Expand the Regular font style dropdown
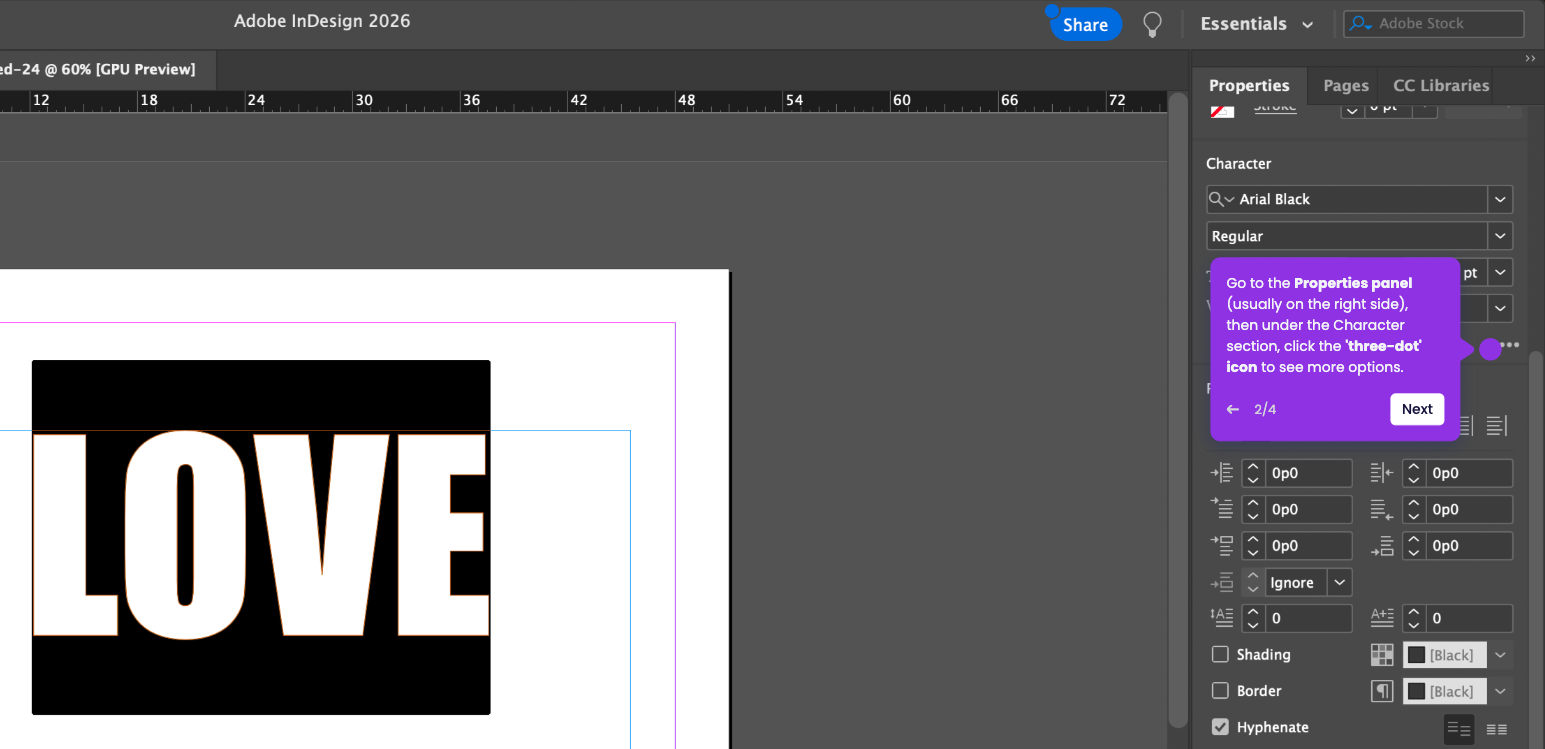The width and height of the screenshot is (1545, 749). (x=1500, y=236)
